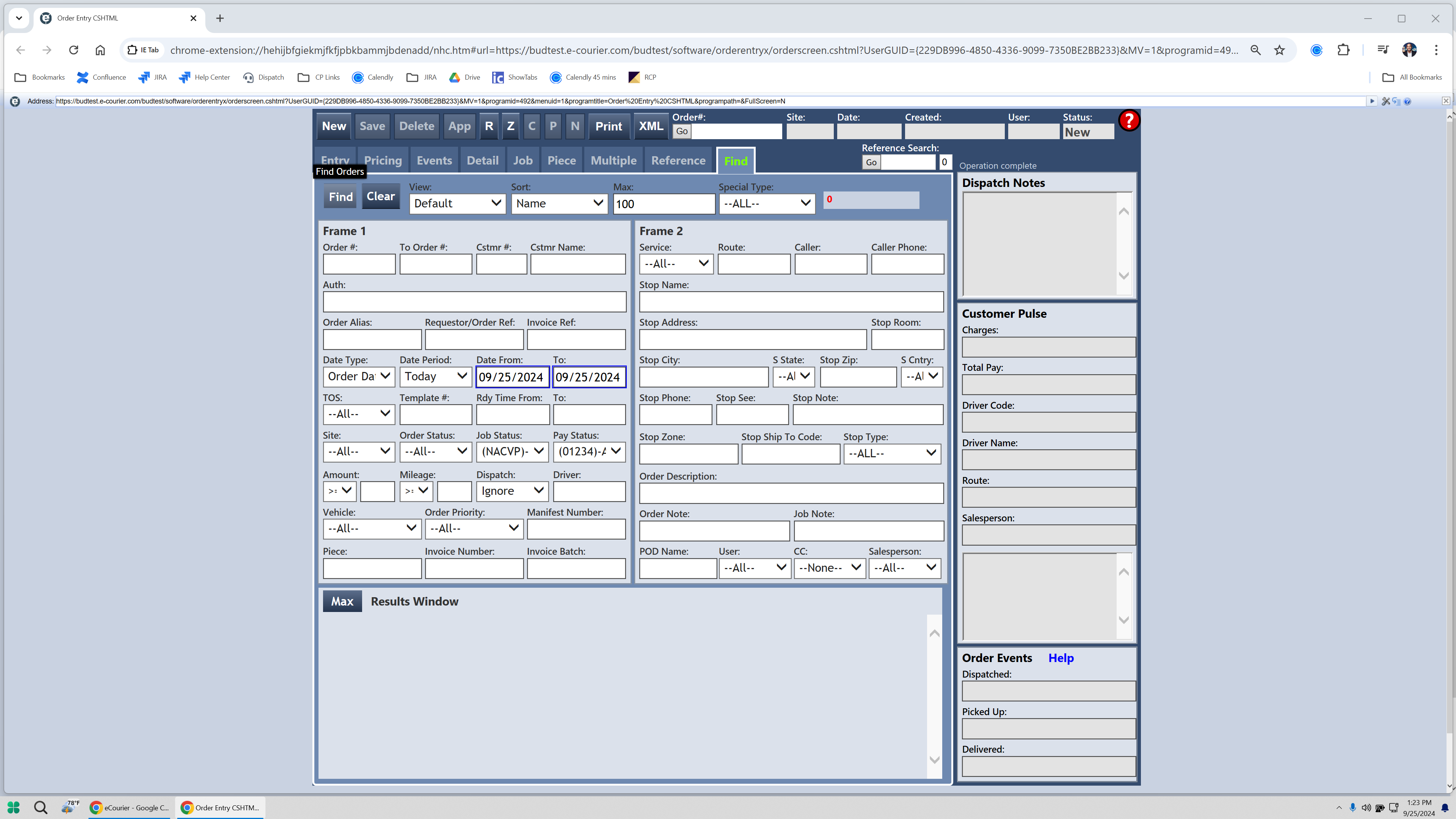1456x819 pixels.
Task: Expand the Sort dropdown set to Name
Action: click(x=559, y=204)
